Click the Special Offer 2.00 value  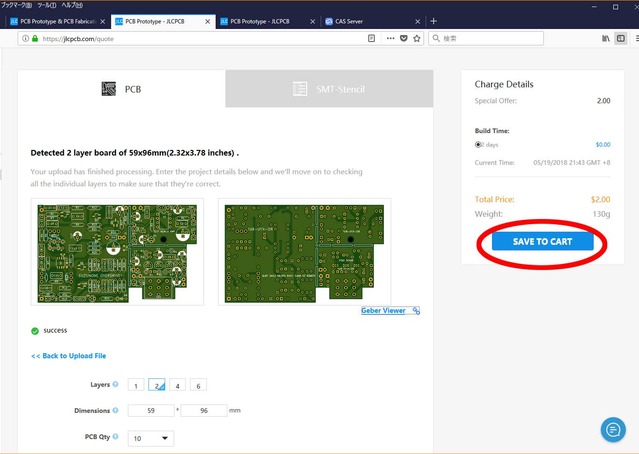[604, 101]
